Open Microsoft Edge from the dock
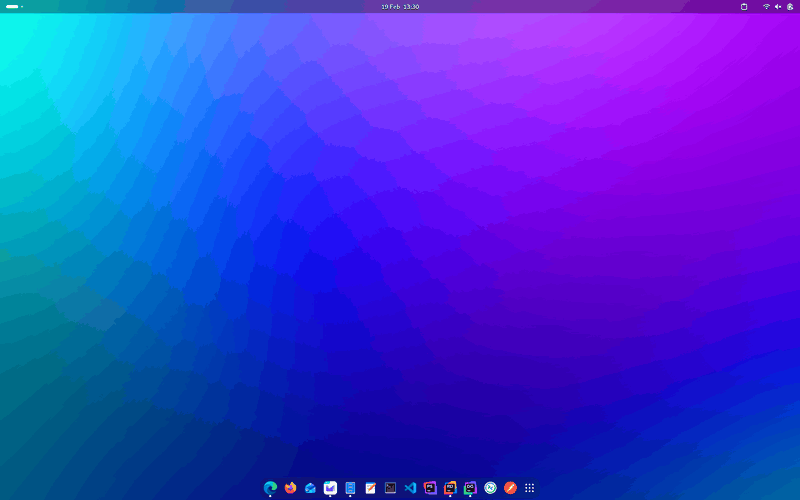 [270, 487]
